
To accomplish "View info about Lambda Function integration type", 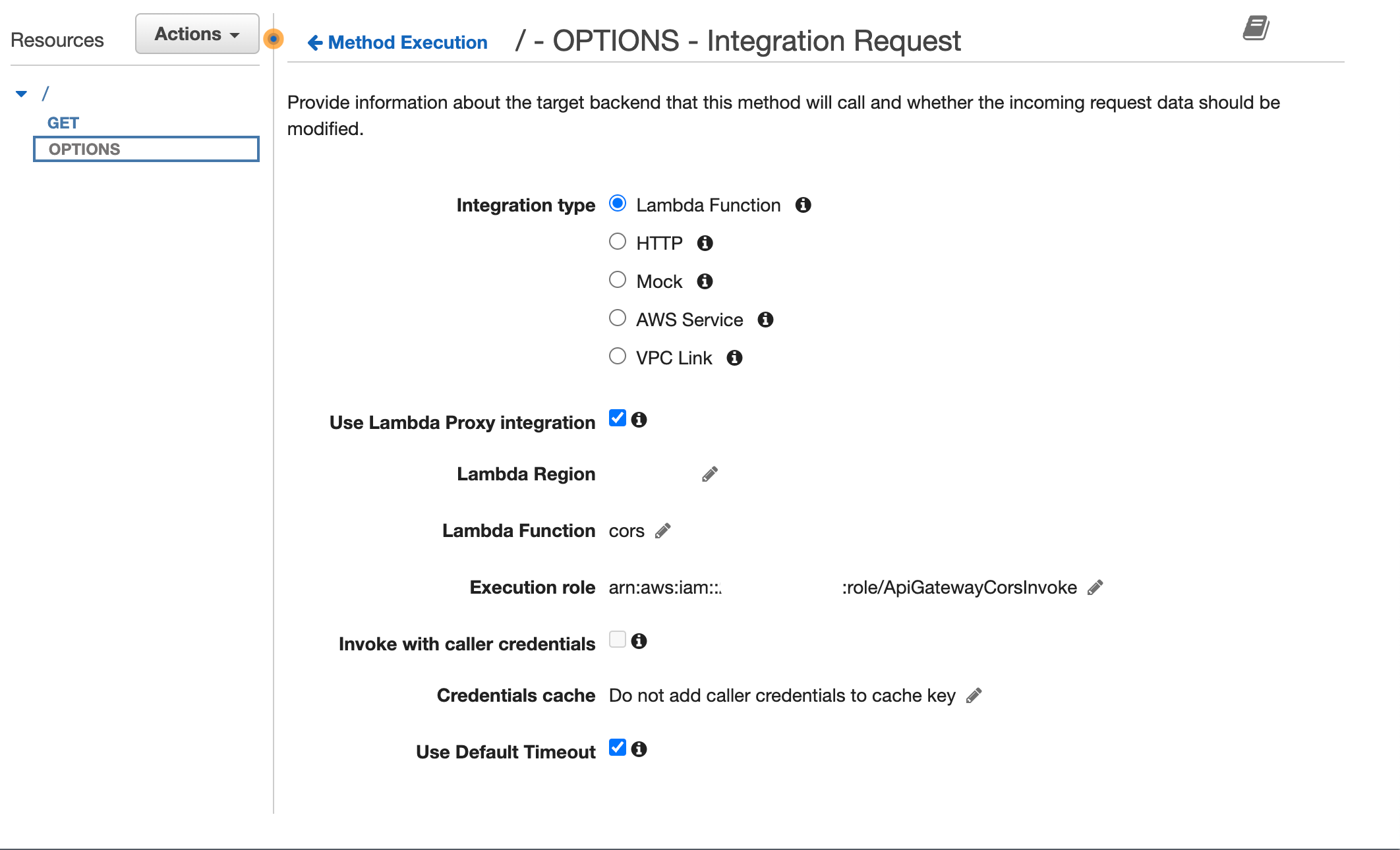I will point(803,205).
